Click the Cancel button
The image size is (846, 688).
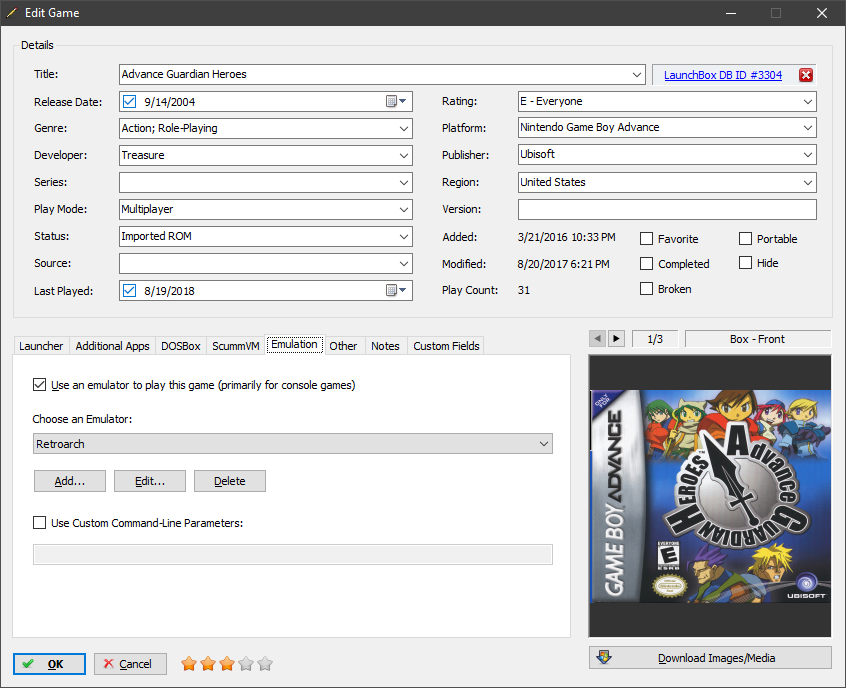click(x=130, y=664)
